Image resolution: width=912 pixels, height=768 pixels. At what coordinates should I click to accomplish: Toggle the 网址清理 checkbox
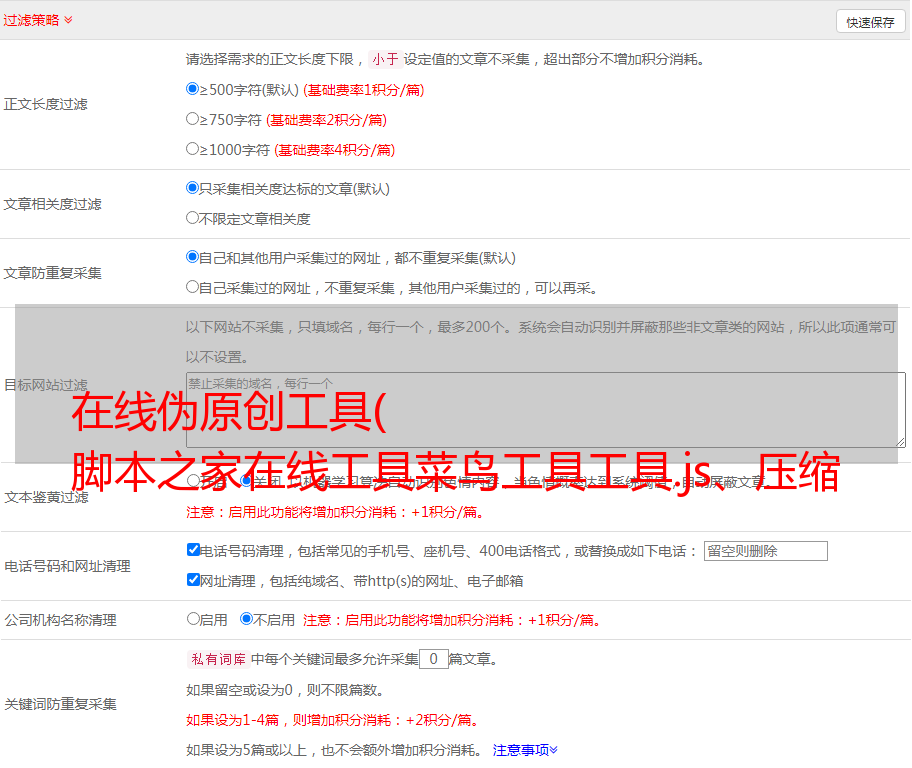coord(194,580)
